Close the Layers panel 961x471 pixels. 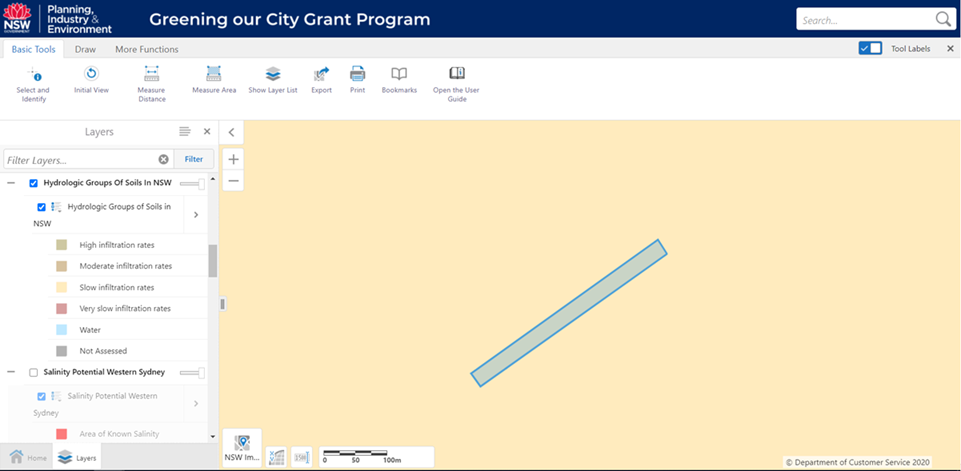click(x=207, y=131)
